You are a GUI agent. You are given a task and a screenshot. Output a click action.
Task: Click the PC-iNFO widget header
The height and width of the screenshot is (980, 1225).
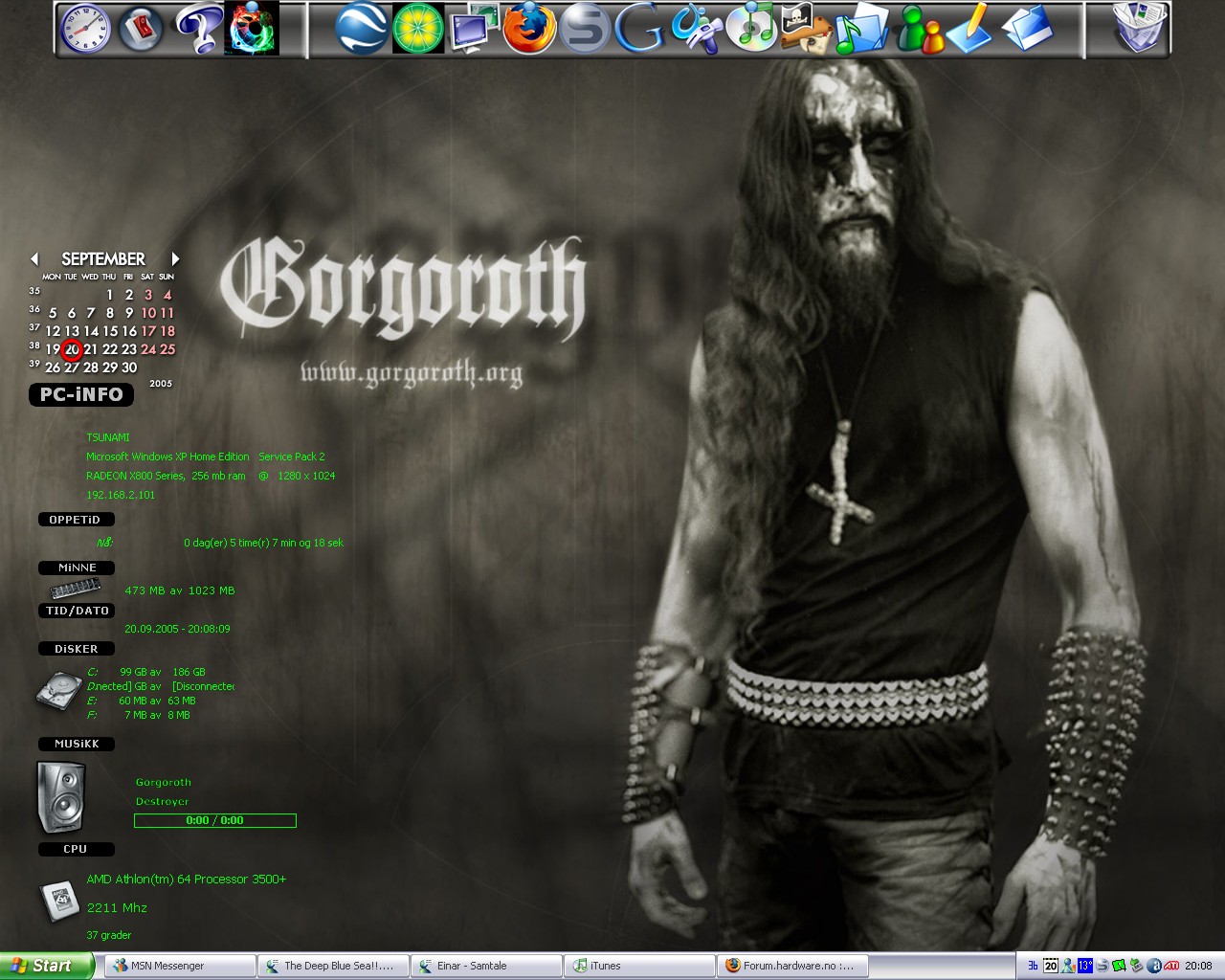point(81,394)
